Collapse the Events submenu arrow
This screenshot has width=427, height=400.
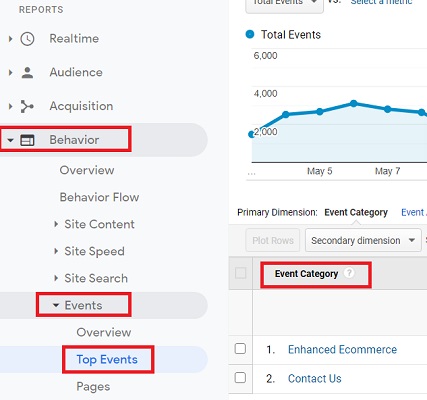(x=56, y=305)
